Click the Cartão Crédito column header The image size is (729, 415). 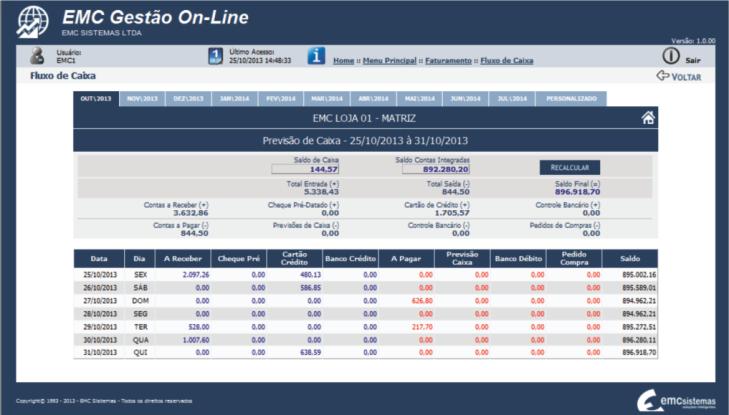pos(294,258)
